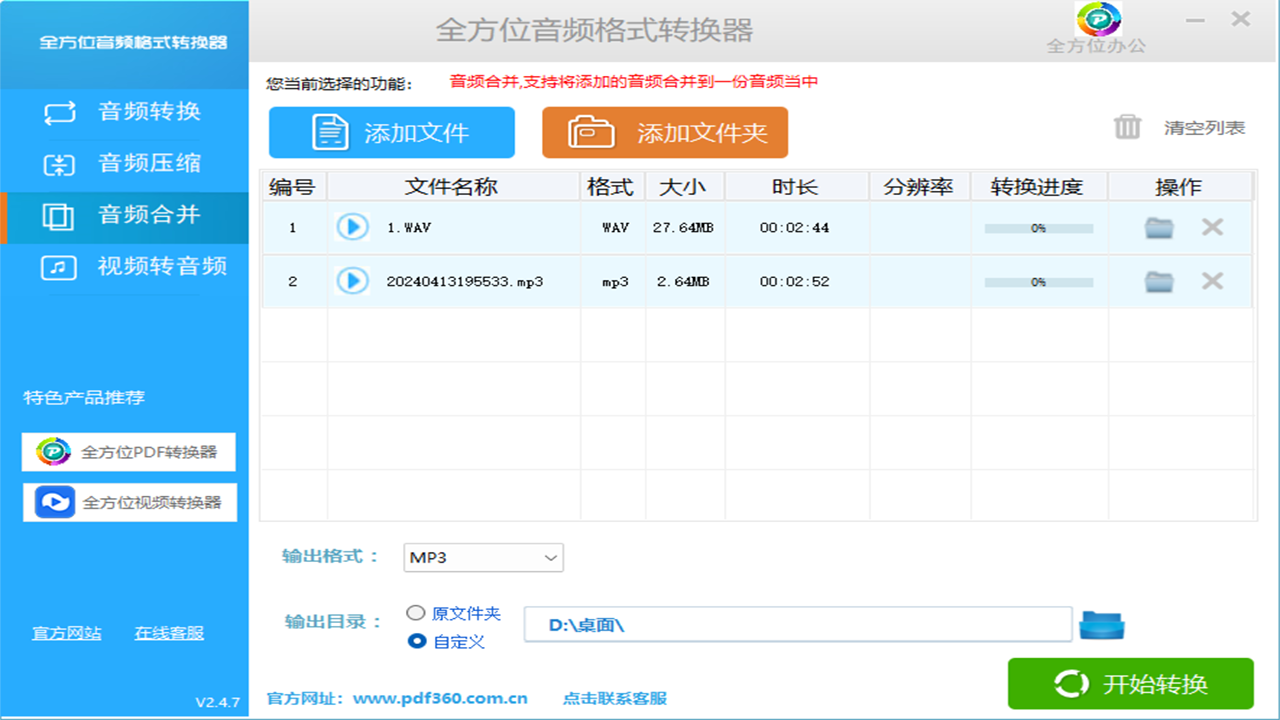Click the 添加文件 button

click(x=392, y=133)
